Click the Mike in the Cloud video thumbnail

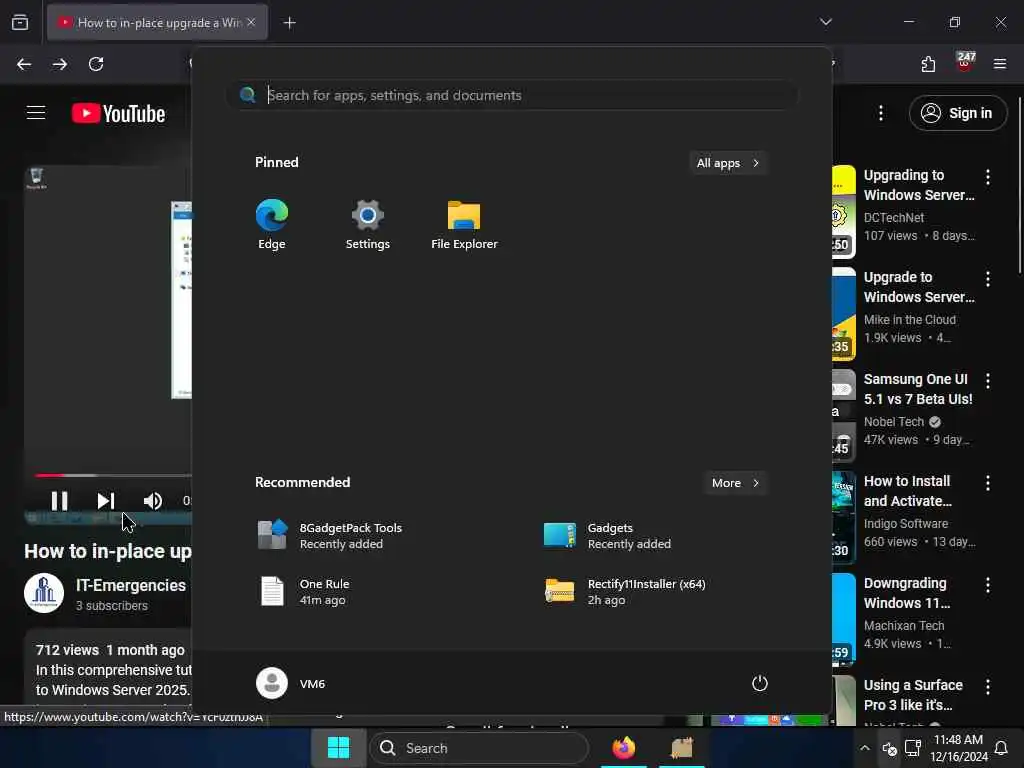pyautogui.click(x=844, y=314)
